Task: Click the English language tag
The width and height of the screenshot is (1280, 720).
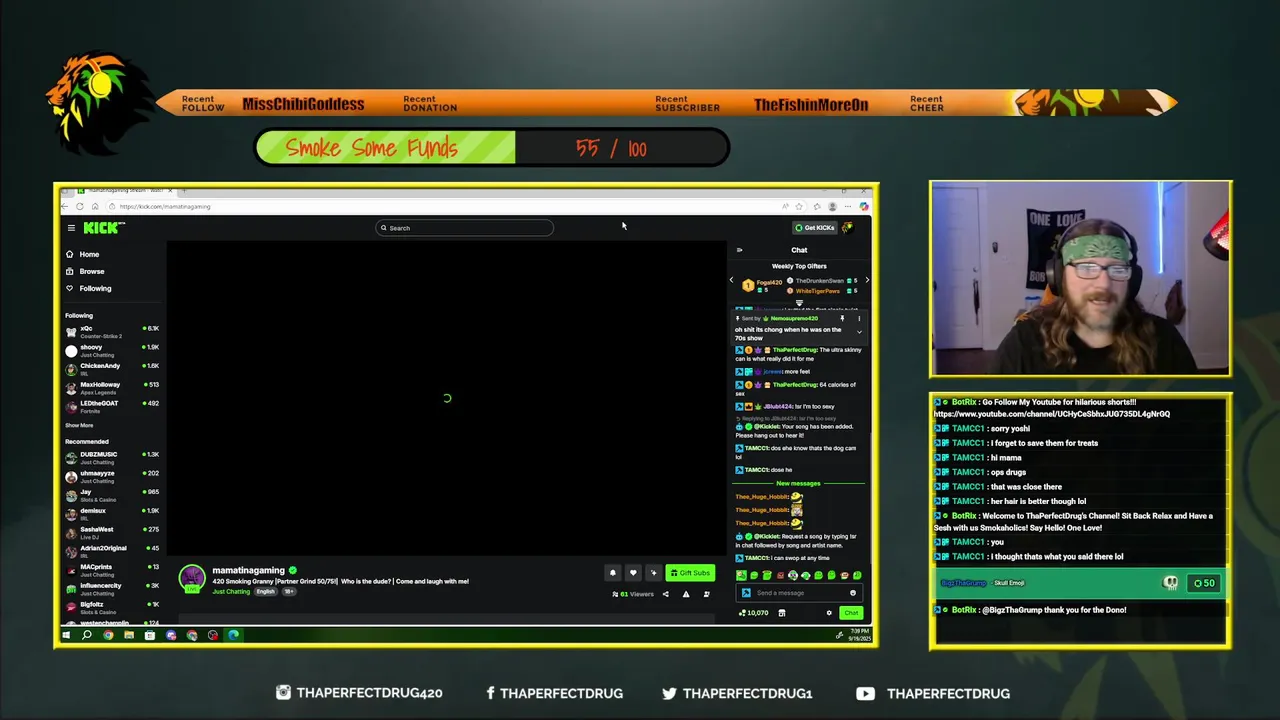Action: [265, 591]
